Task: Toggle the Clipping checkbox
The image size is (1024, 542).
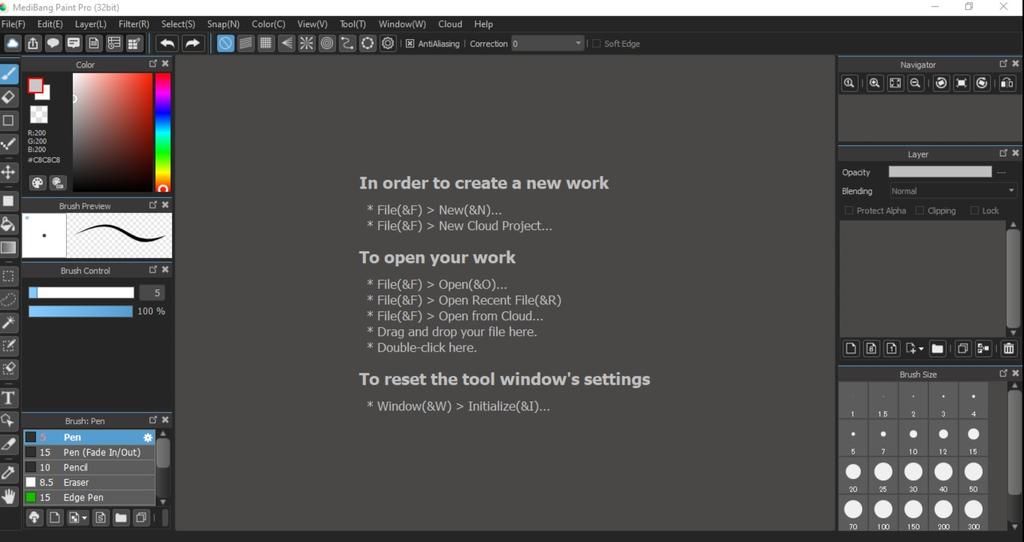Action: 920,210
